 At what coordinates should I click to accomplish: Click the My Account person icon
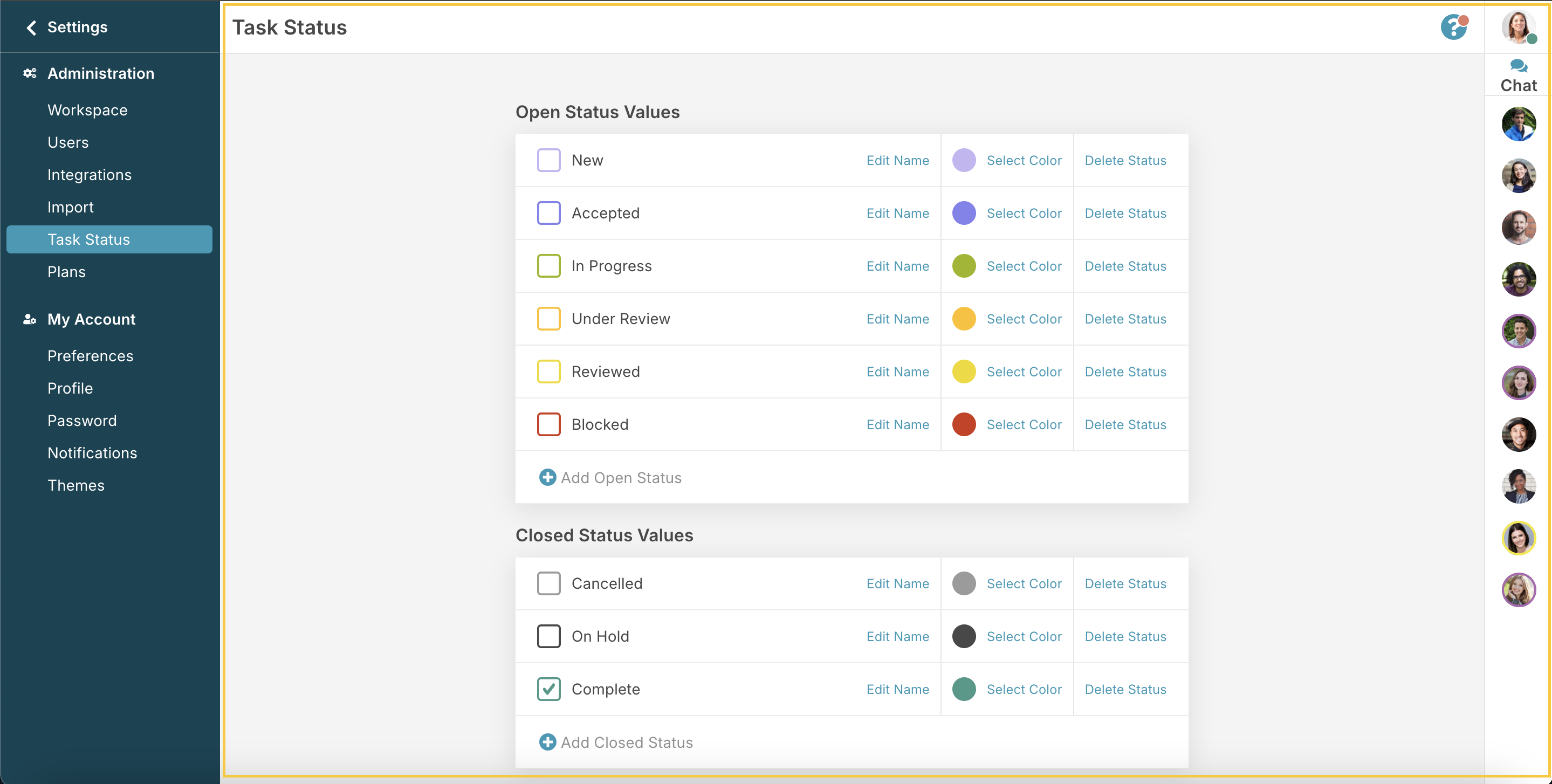(29, 319)
